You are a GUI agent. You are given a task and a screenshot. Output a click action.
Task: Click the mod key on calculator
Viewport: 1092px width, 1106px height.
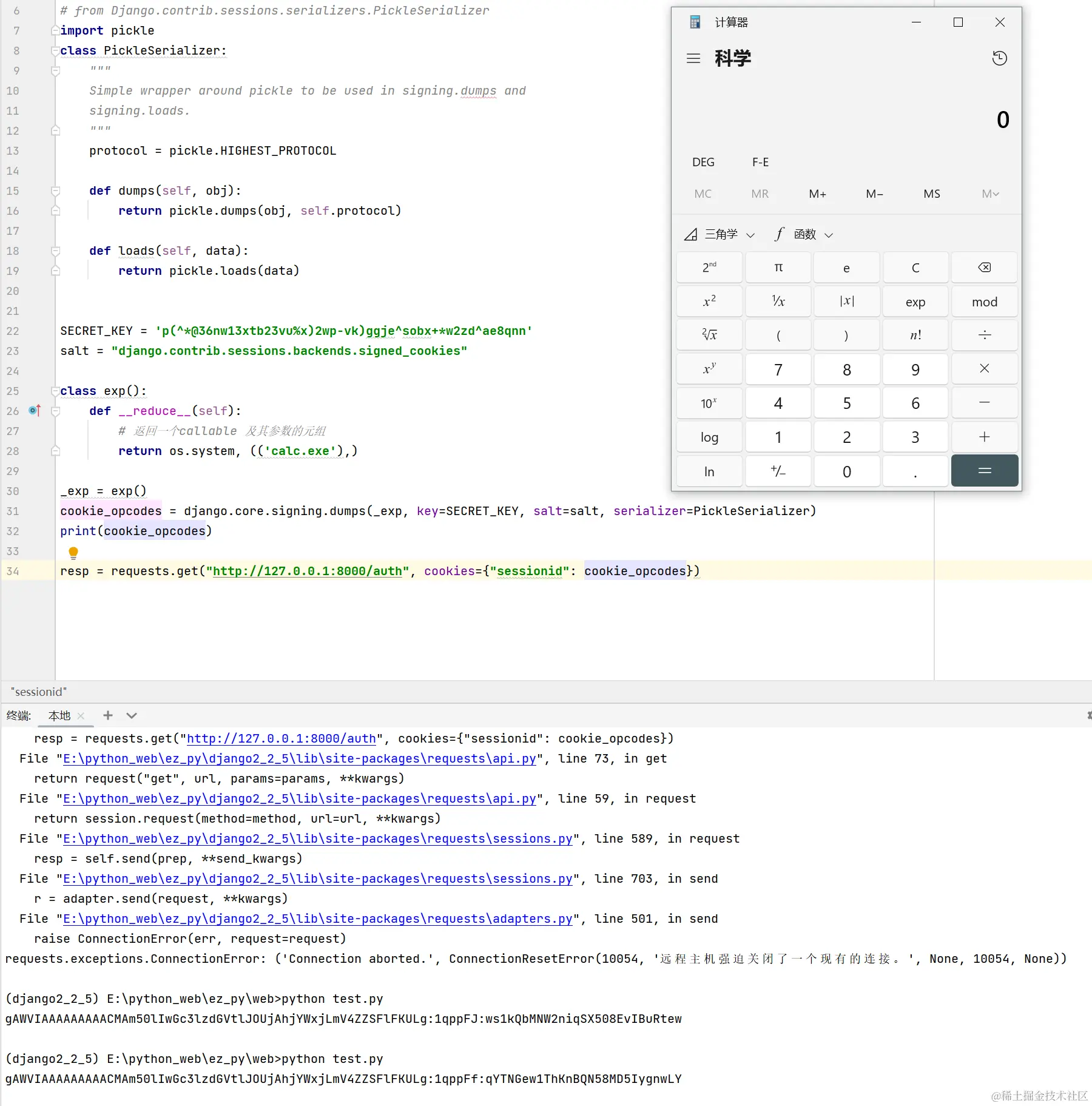tap(984, 302)
